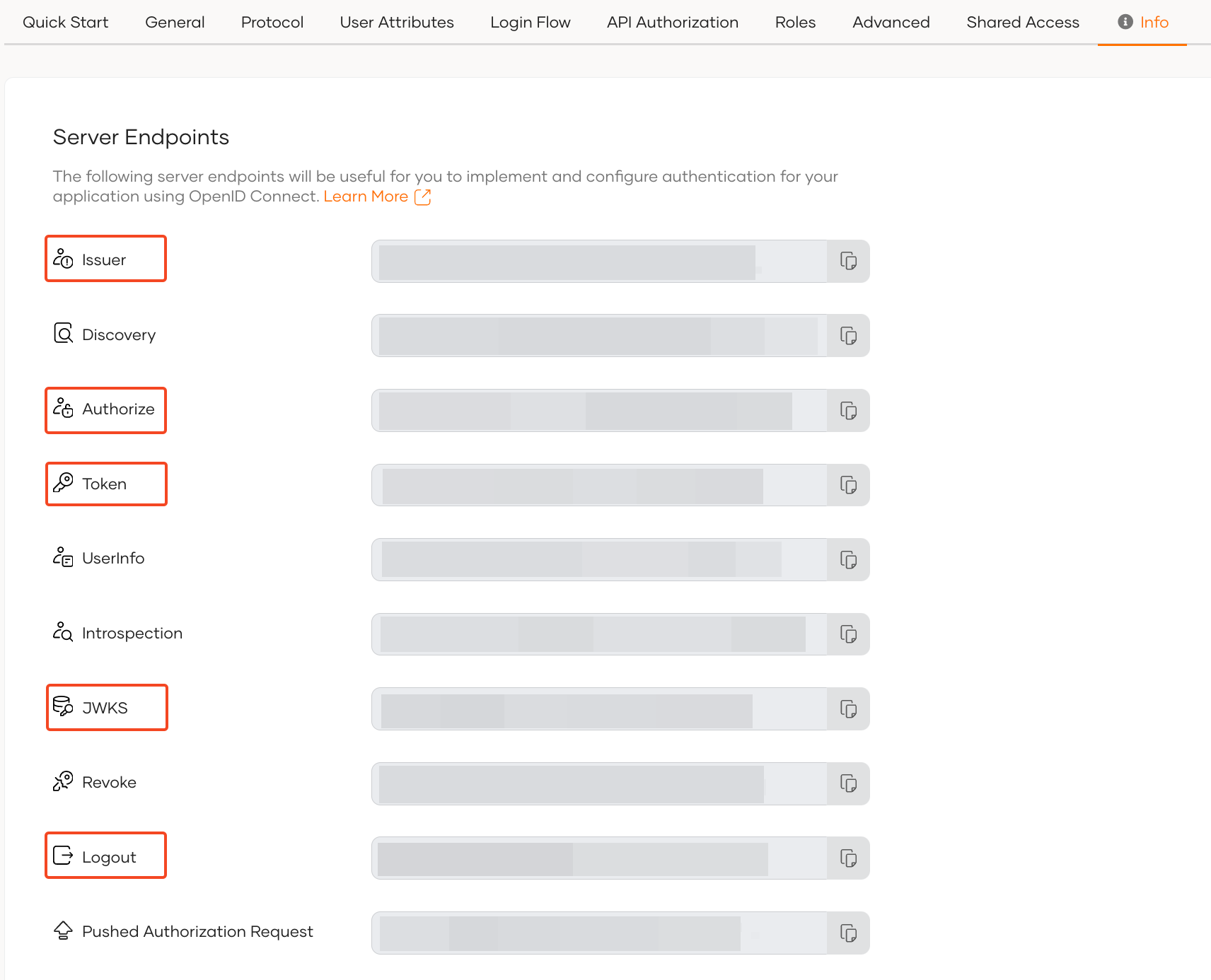Image resolution: width=1211 pixels, height=980 pixels.
Task: Copy the JWKS endpoint URL
Action: (848, 708)
